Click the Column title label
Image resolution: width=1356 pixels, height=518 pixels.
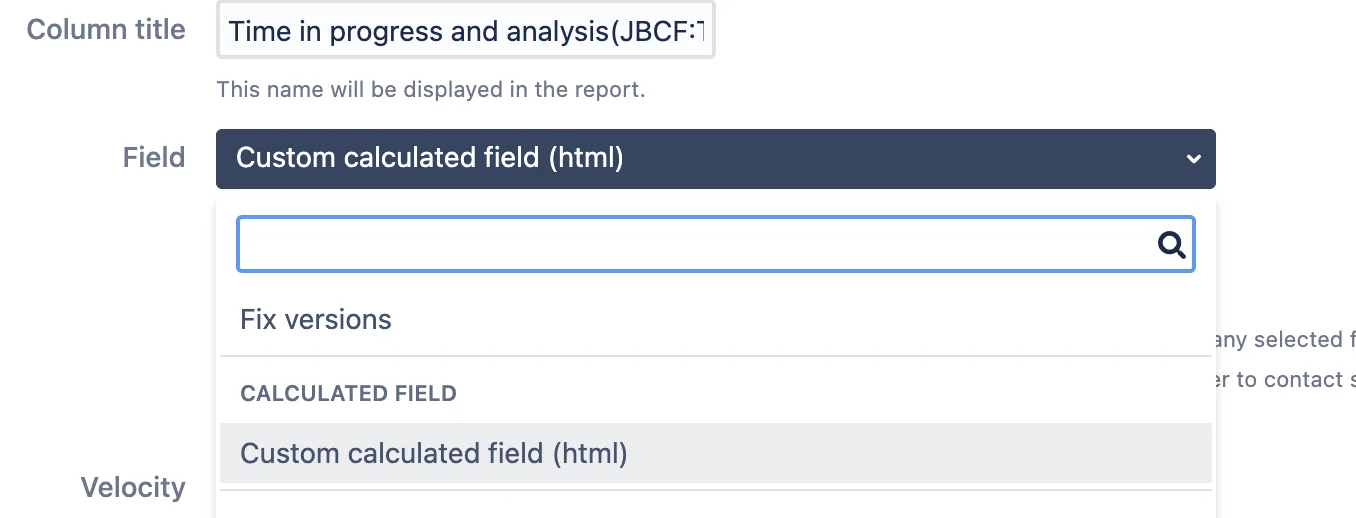pos(106,30)
